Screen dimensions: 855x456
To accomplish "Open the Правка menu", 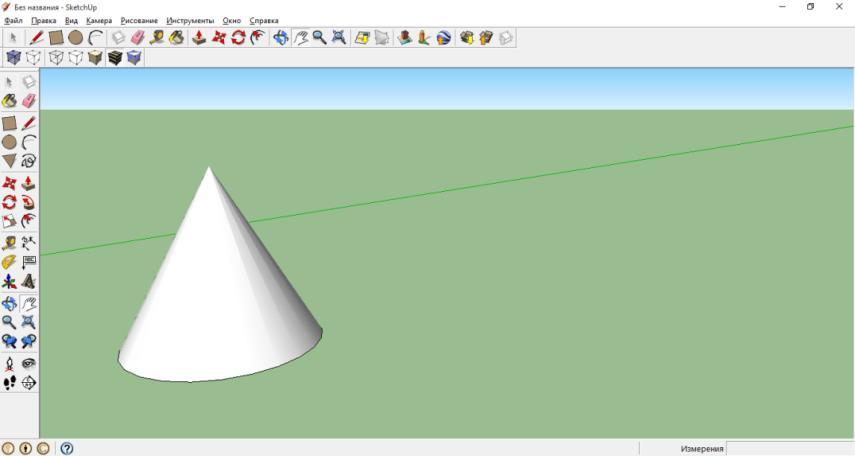I will click(44, 21).
